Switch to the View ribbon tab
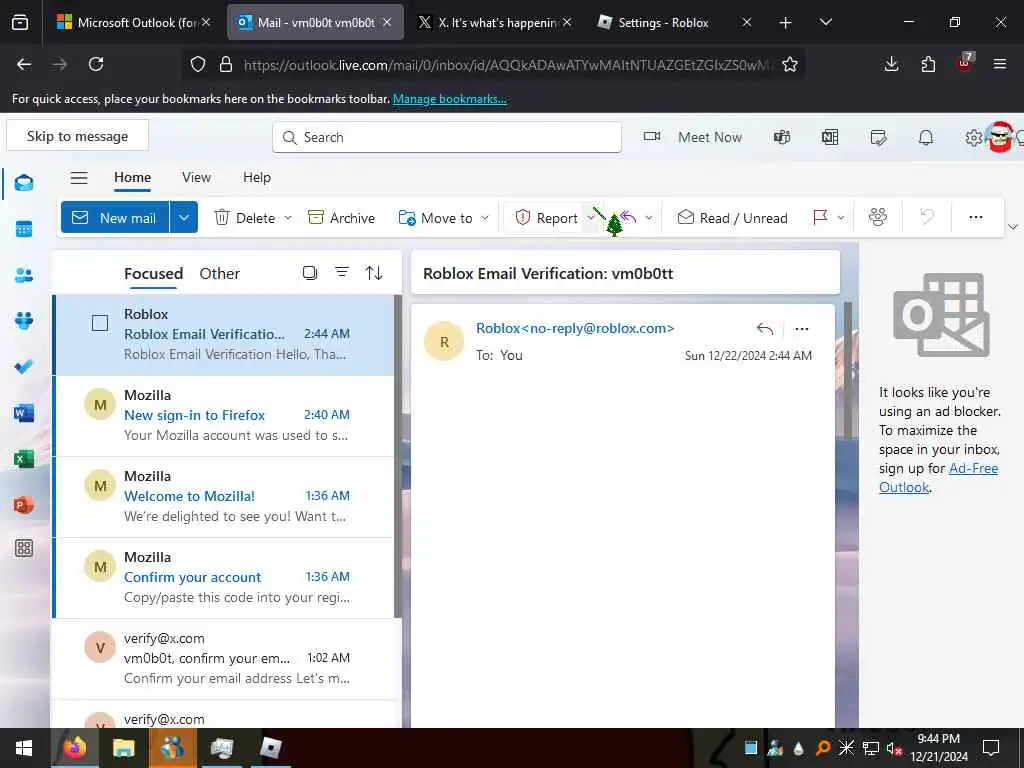The width and height of the screenshot is (1024, 768). [x=196, y=177]
